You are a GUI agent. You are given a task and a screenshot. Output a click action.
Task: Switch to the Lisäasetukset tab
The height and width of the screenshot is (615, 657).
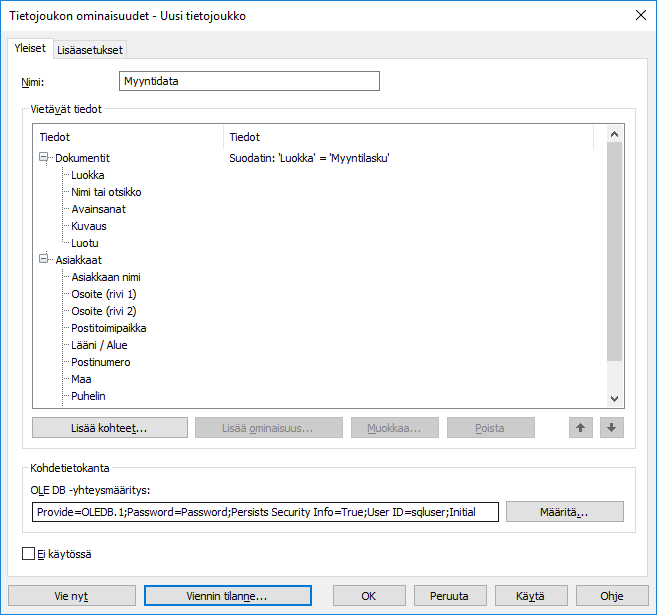pos(91,50)
